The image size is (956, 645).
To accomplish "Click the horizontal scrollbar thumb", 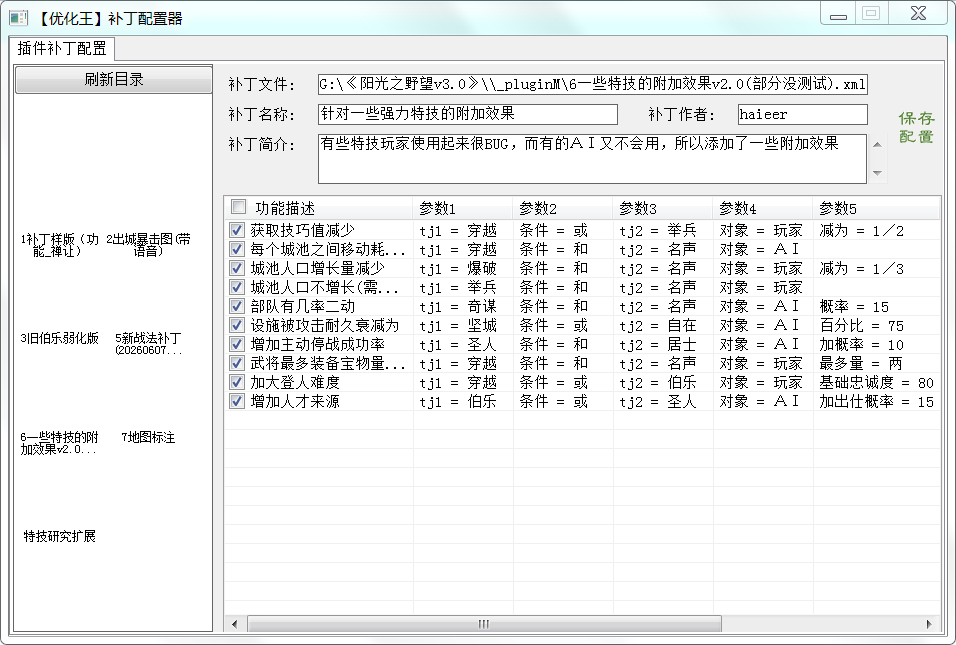I will 484,624.
